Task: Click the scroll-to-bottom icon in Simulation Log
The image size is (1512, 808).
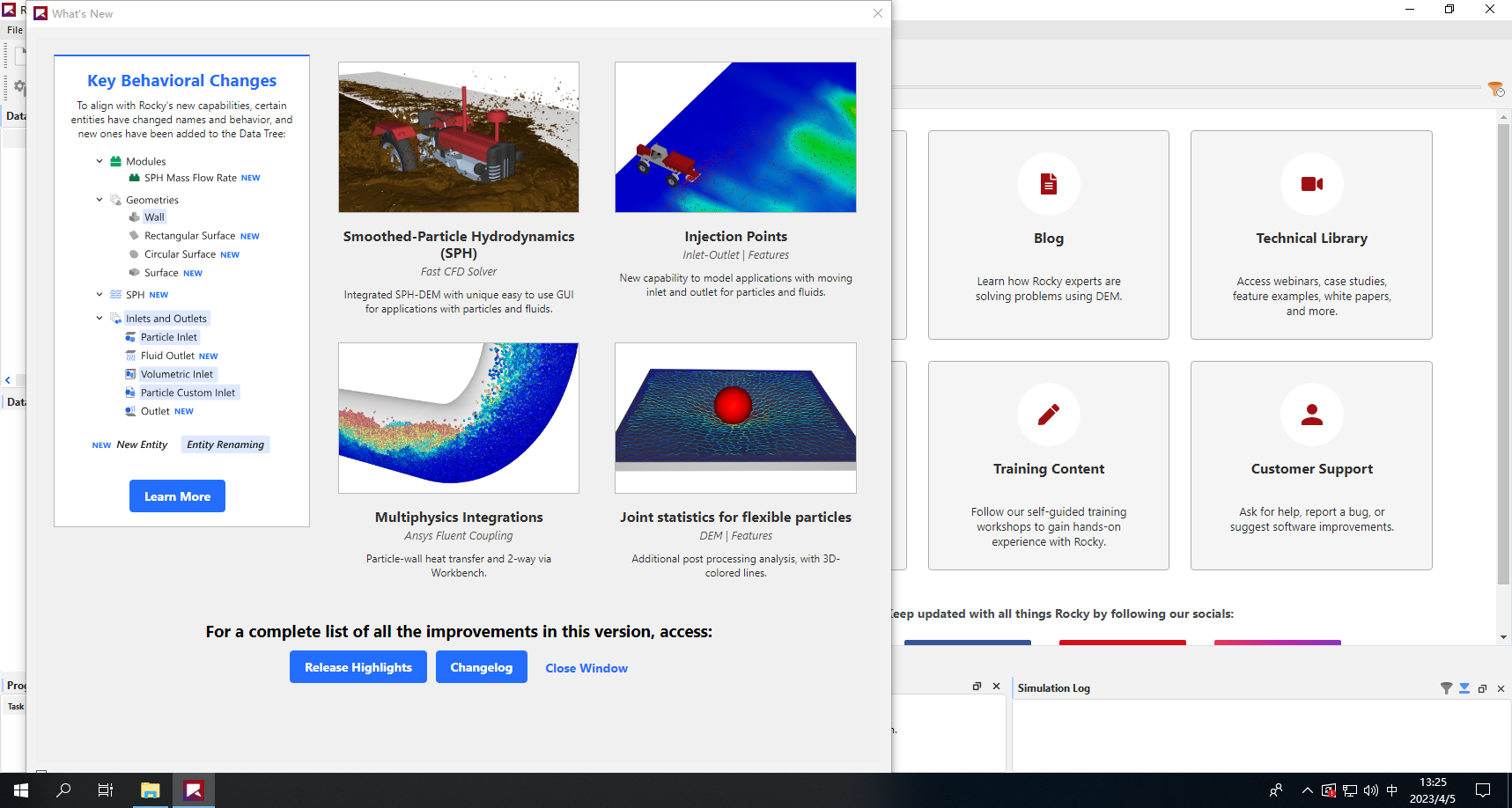Action: click(1464, 688)
